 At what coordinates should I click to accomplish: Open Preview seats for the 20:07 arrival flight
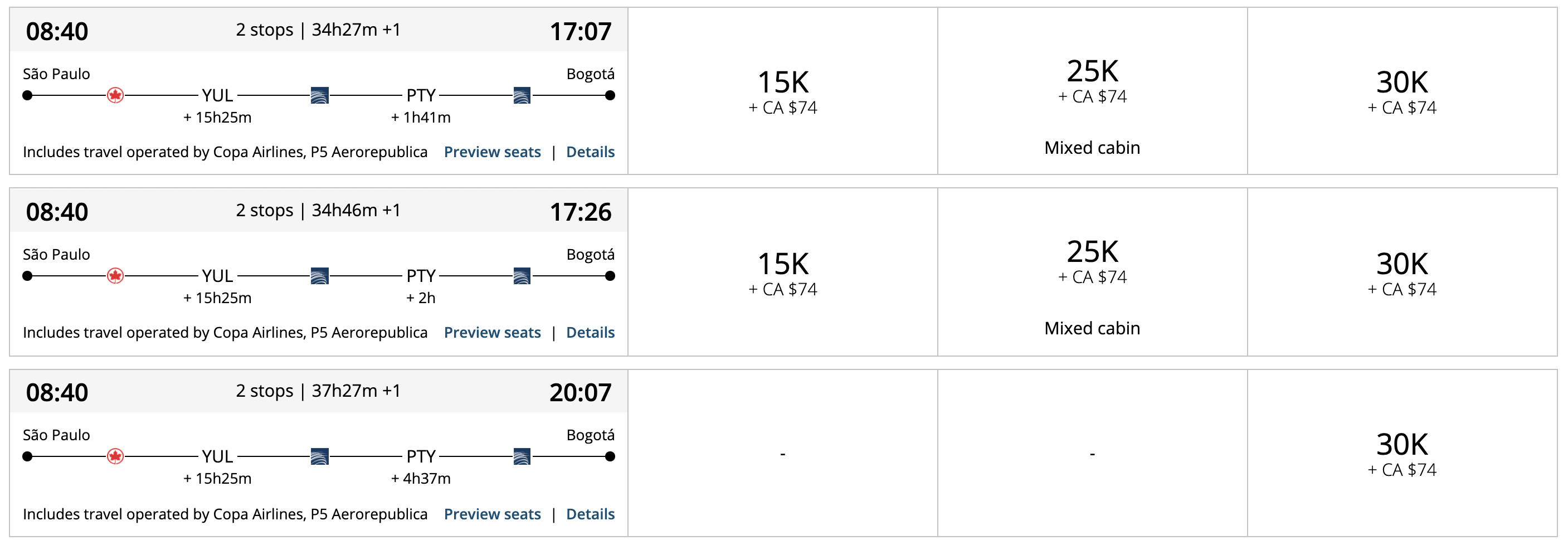pos(492,514)
